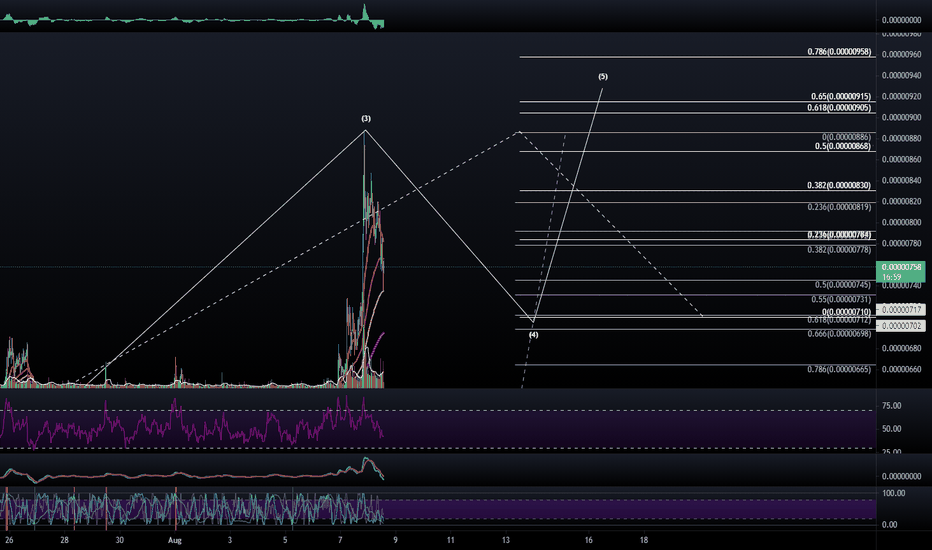The height and width of the screenshot is (550, 932).
Task: Select the 0.5(0.00000868) Fibonacci label
Action: [842, 146]
